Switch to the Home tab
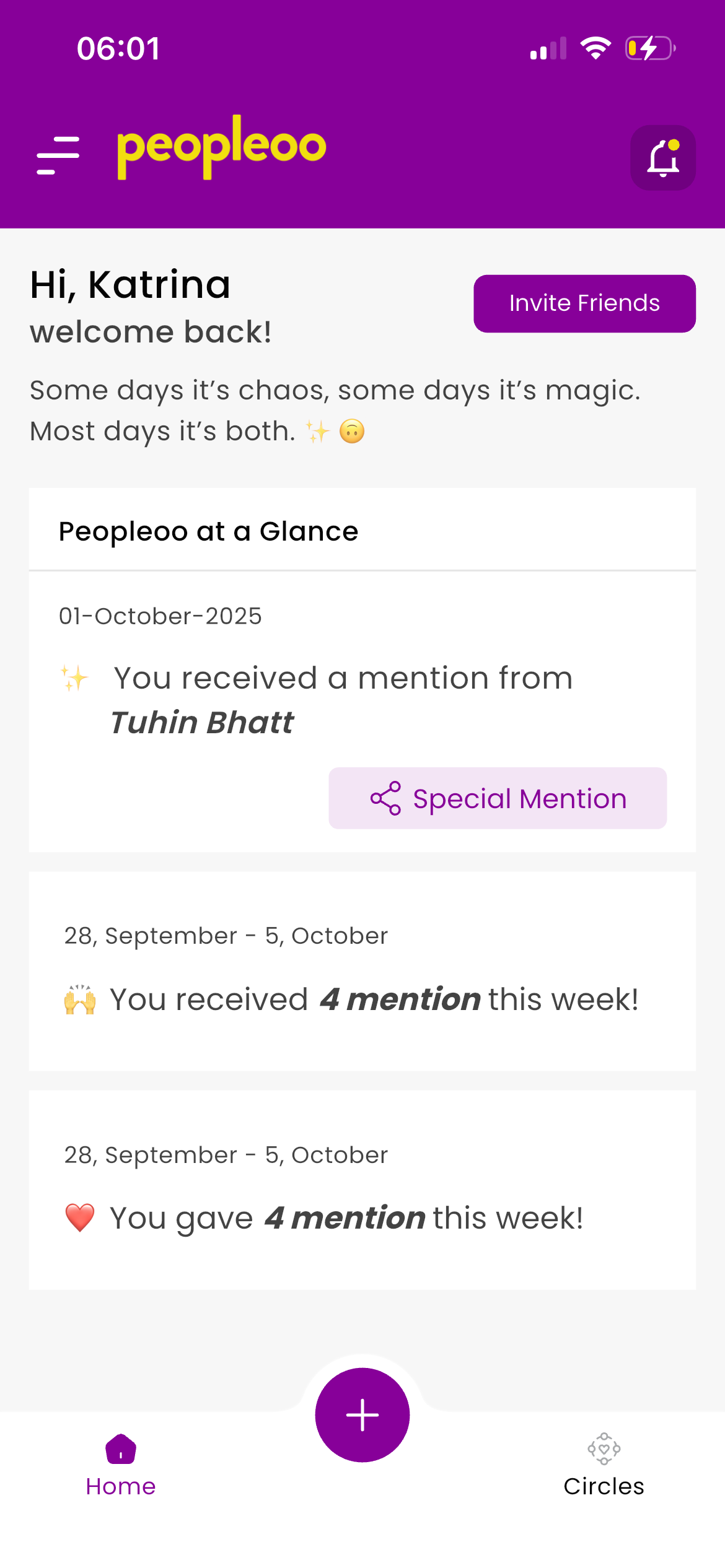 (121, 1485)
